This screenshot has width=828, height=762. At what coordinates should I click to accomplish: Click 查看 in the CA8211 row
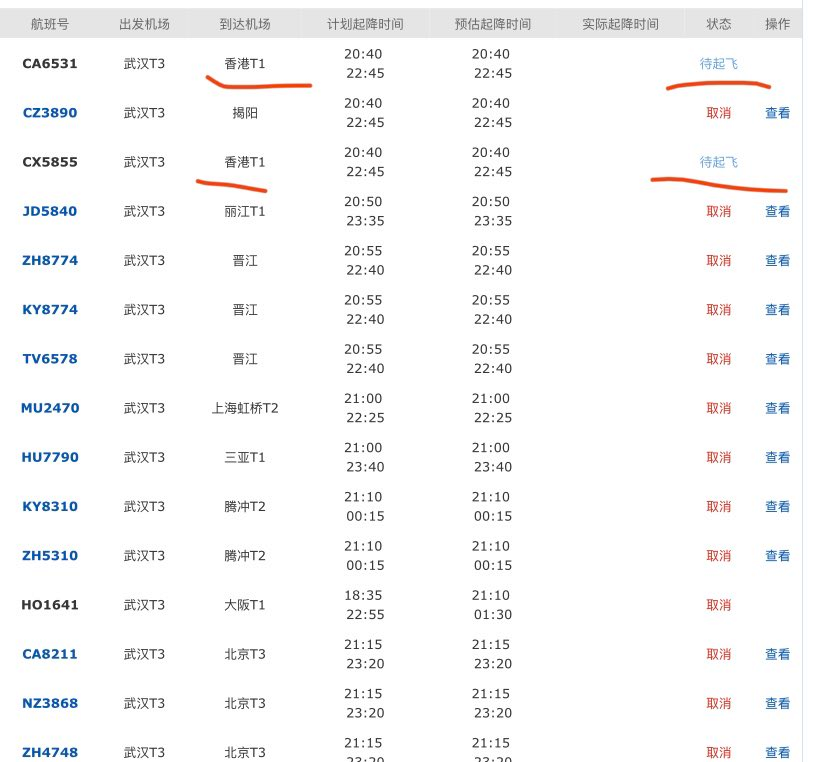pos(777,654)
